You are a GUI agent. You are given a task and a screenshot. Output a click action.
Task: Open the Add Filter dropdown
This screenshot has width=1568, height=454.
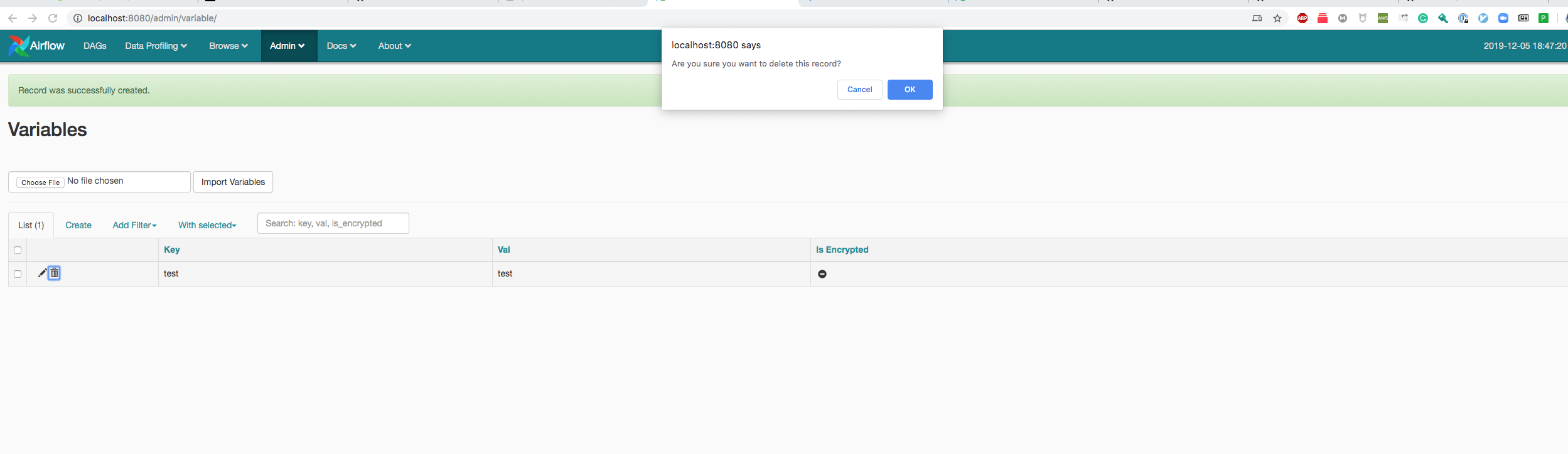(x=134, y=225)
